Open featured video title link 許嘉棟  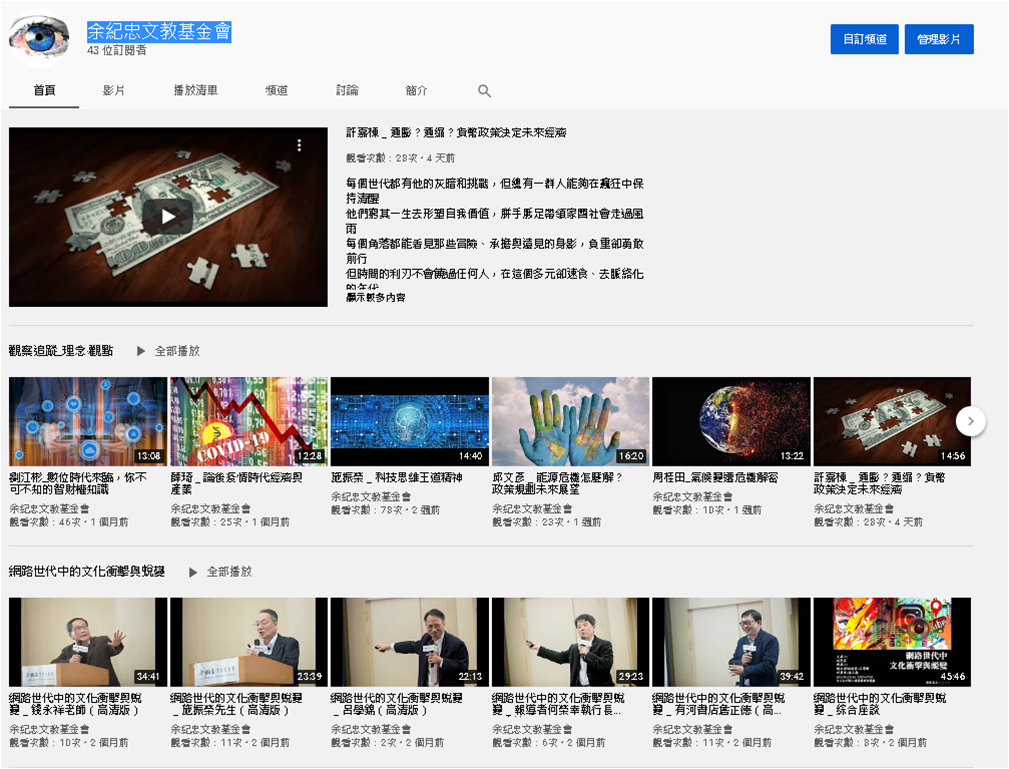click(456, 133)
